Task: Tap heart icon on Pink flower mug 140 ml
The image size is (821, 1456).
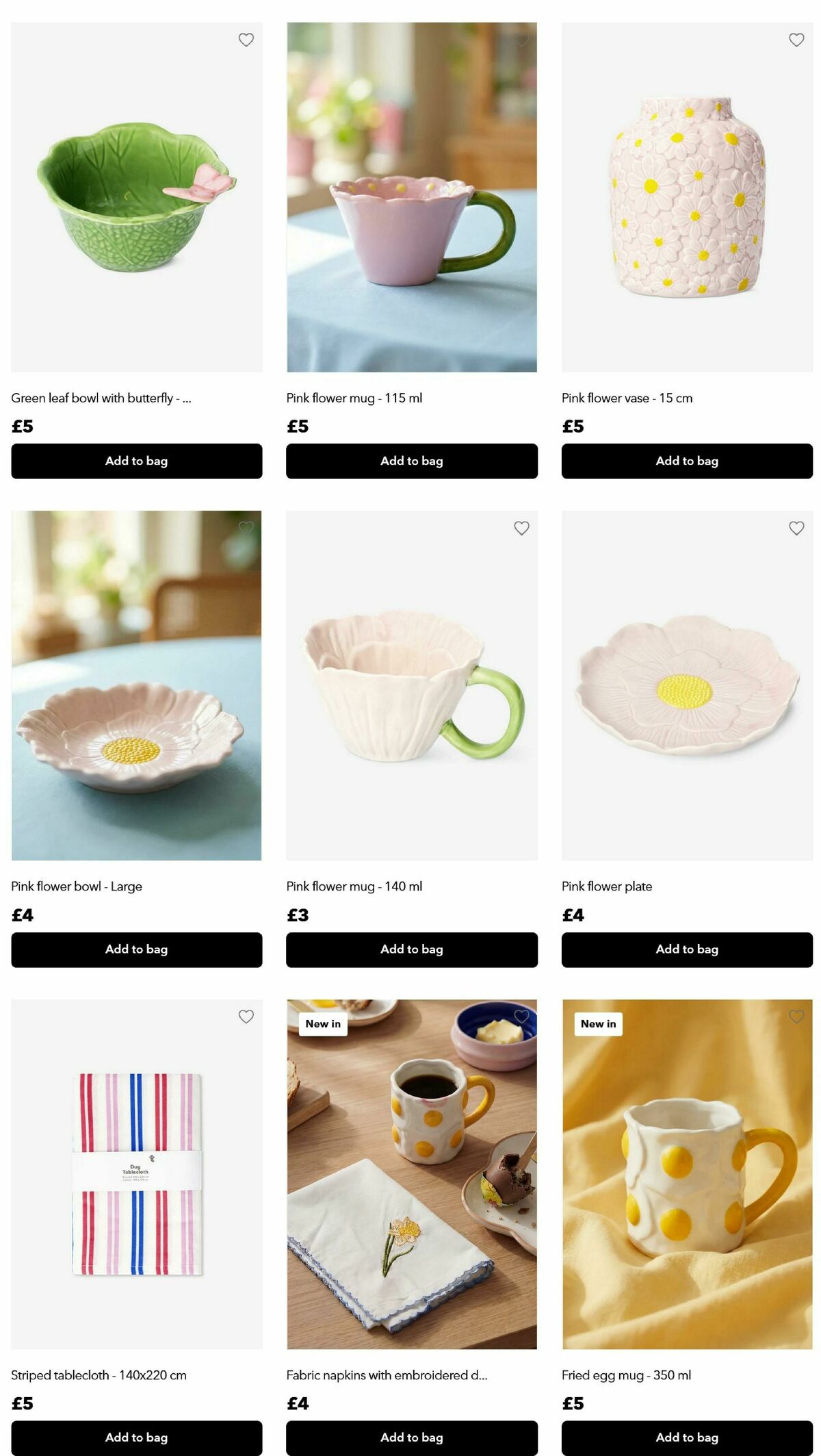Action: pos(521,528)
